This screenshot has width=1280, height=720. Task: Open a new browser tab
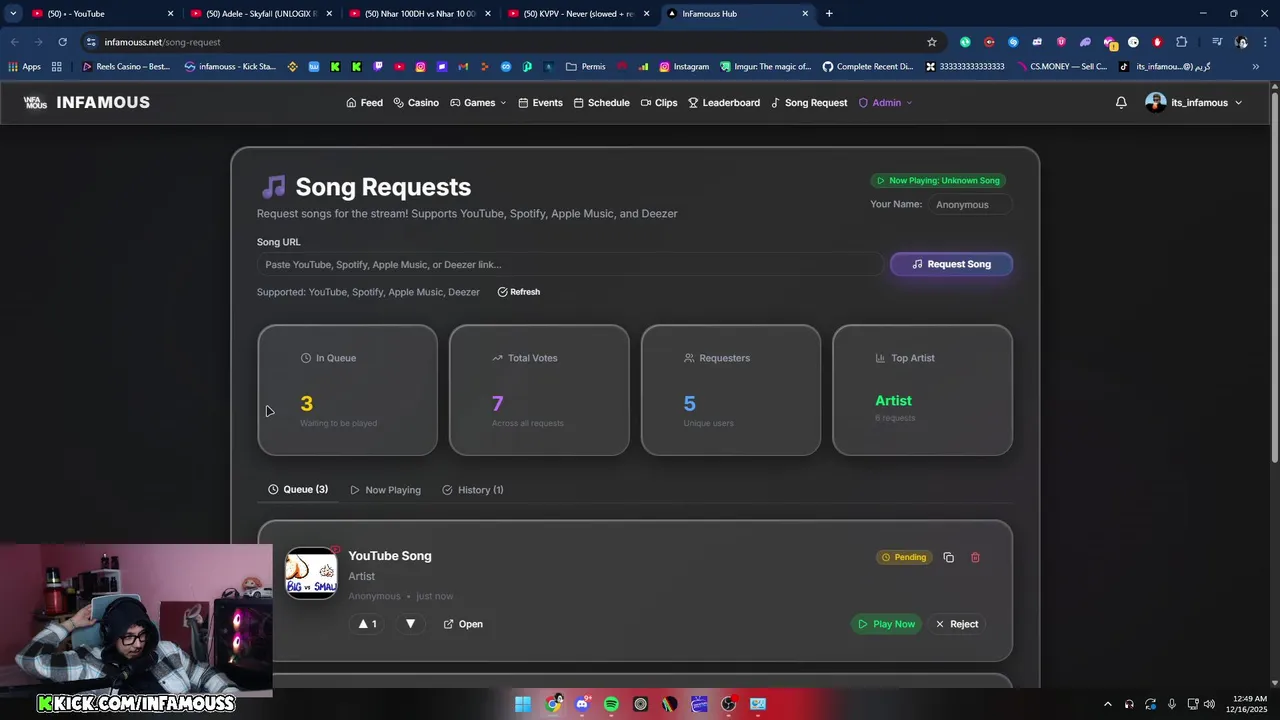tap(829, 14)
